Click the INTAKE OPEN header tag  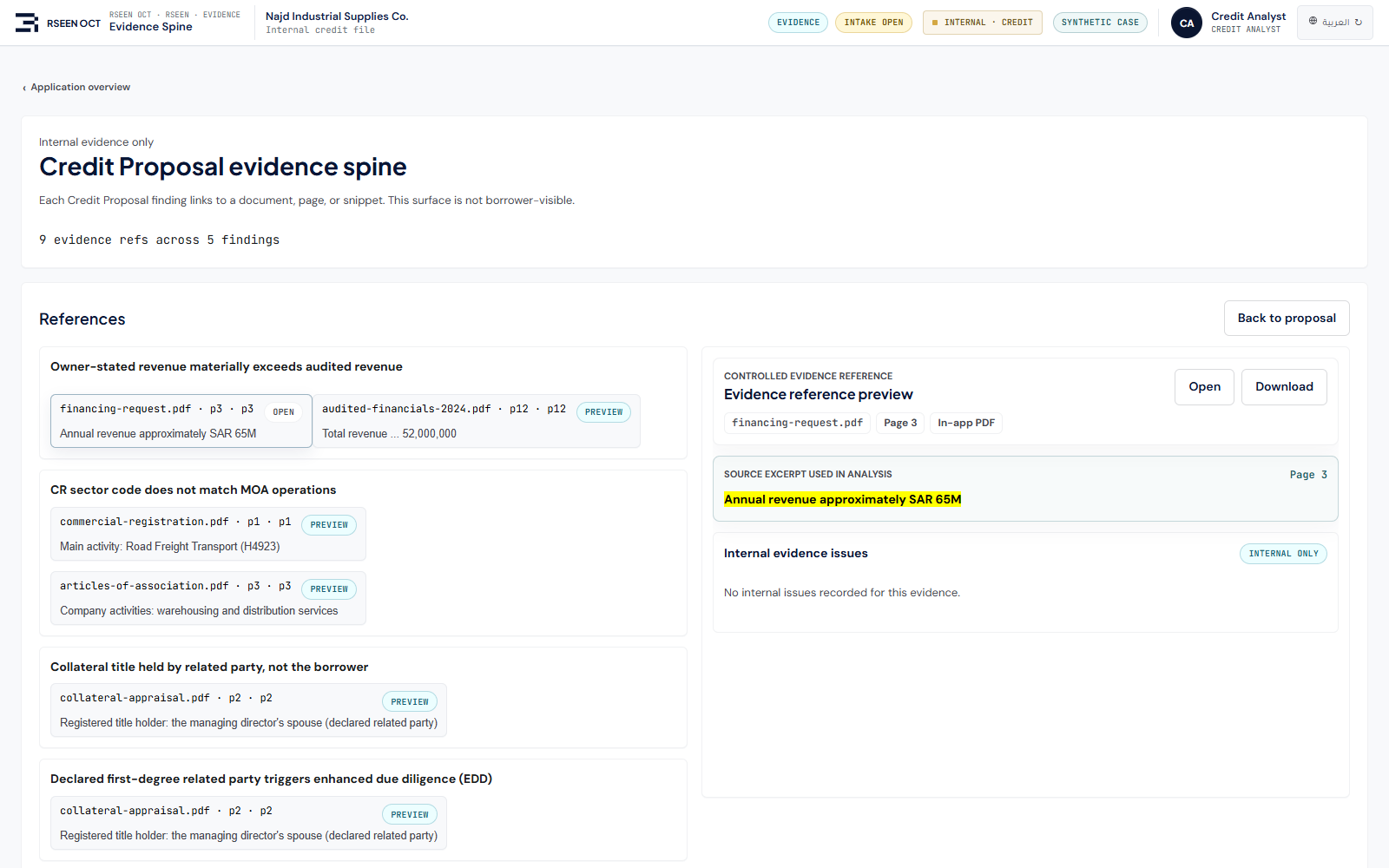(x=873, y=23)
